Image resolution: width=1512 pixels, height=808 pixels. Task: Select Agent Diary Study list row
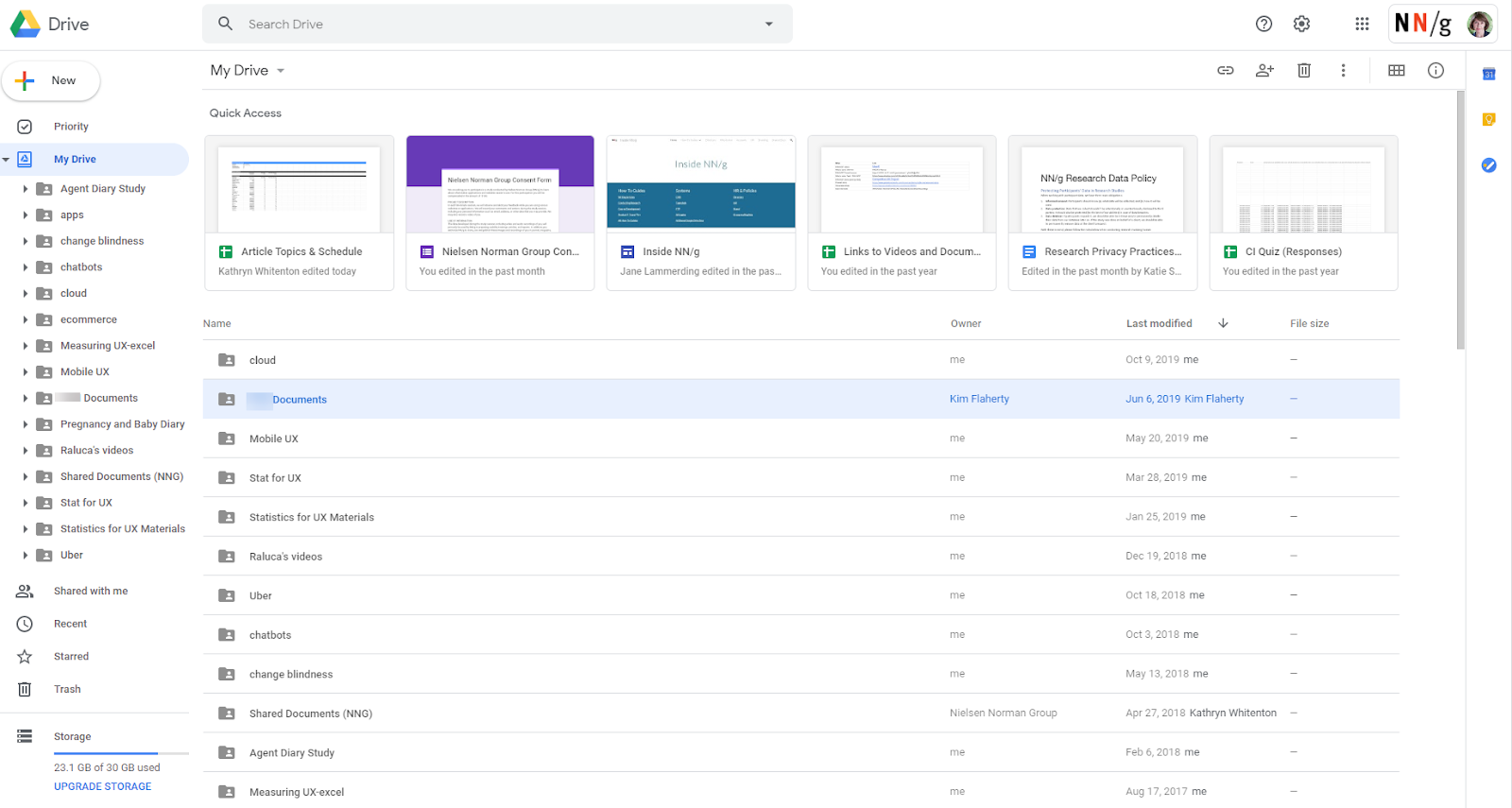[800, 752]
